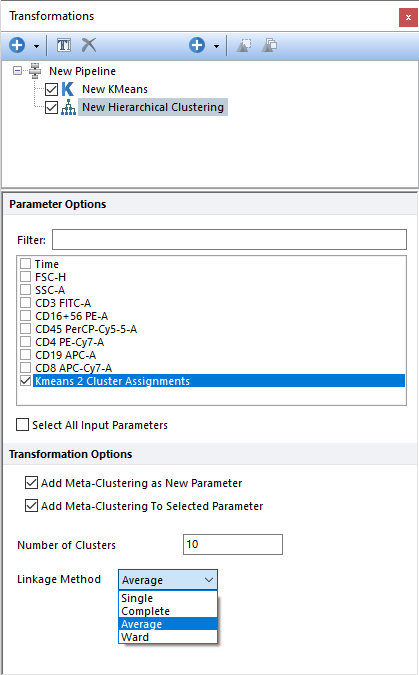Open dropdown arrow beside second plus icon
This screenshot has height=675, width=419.
(x=216, y=46)
